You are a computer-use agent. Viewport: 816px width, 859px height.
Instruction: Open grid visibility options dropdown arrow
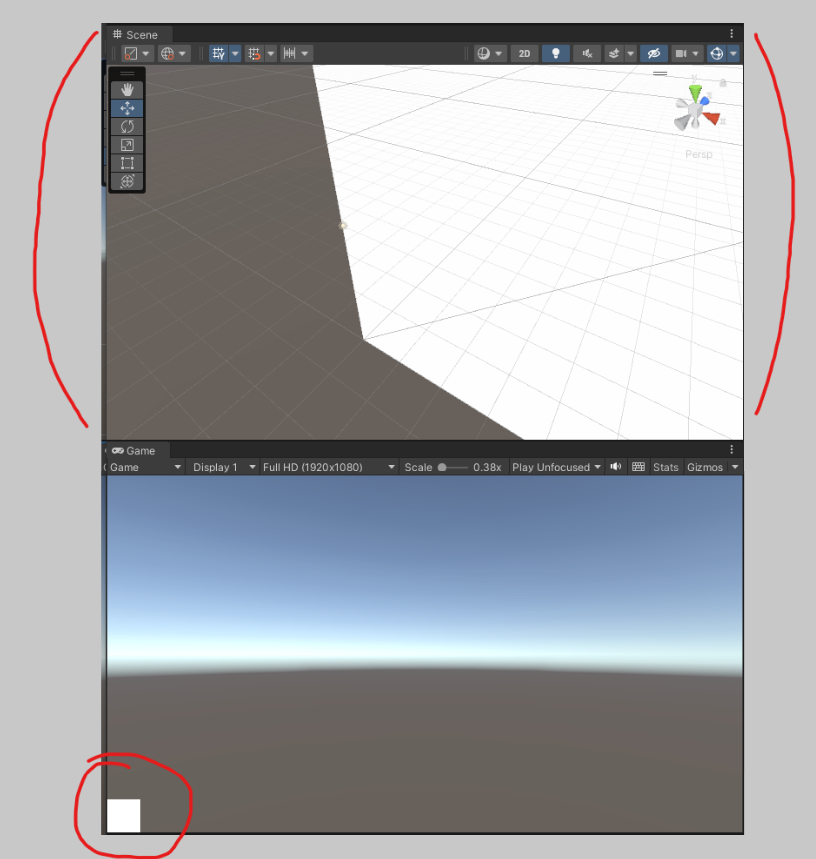tap(235, 54)
